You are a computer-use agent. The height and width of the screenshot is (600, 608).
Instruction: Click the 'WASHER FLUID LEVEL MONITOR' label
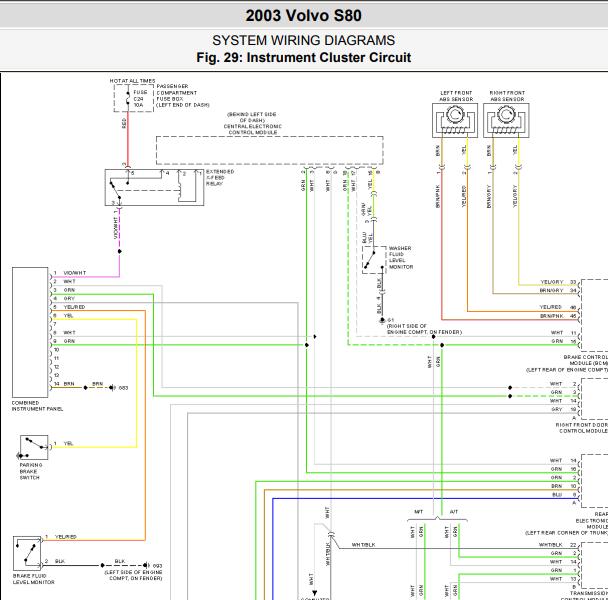[401, 258]
